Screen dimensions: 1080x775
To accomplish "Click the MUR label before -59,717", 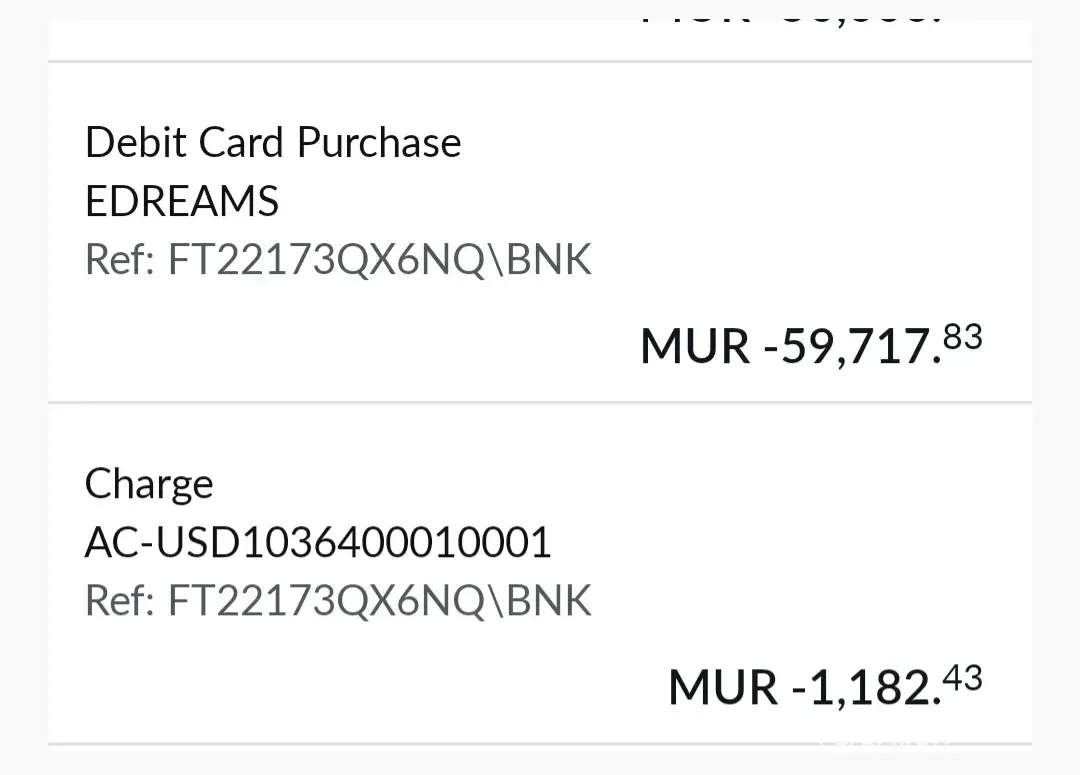I will (x=695, y=347).
